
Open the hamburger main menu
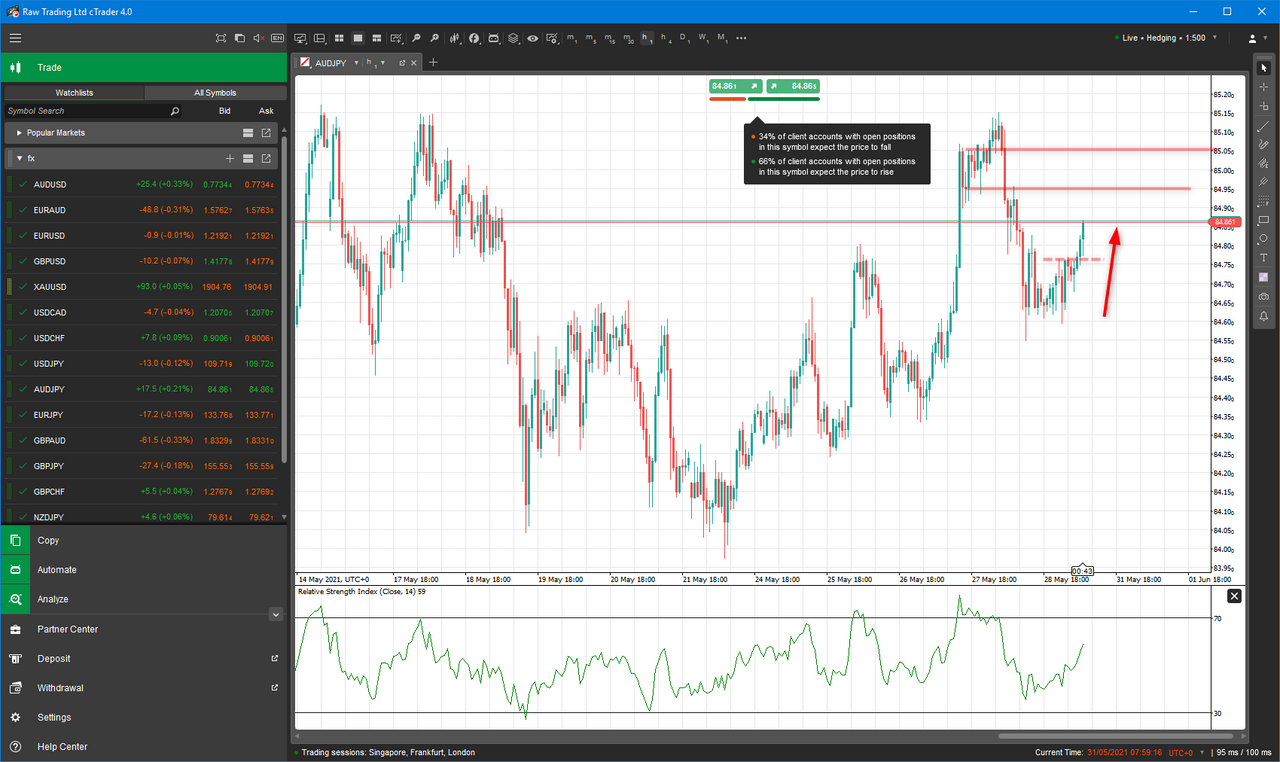coord(15,38)
